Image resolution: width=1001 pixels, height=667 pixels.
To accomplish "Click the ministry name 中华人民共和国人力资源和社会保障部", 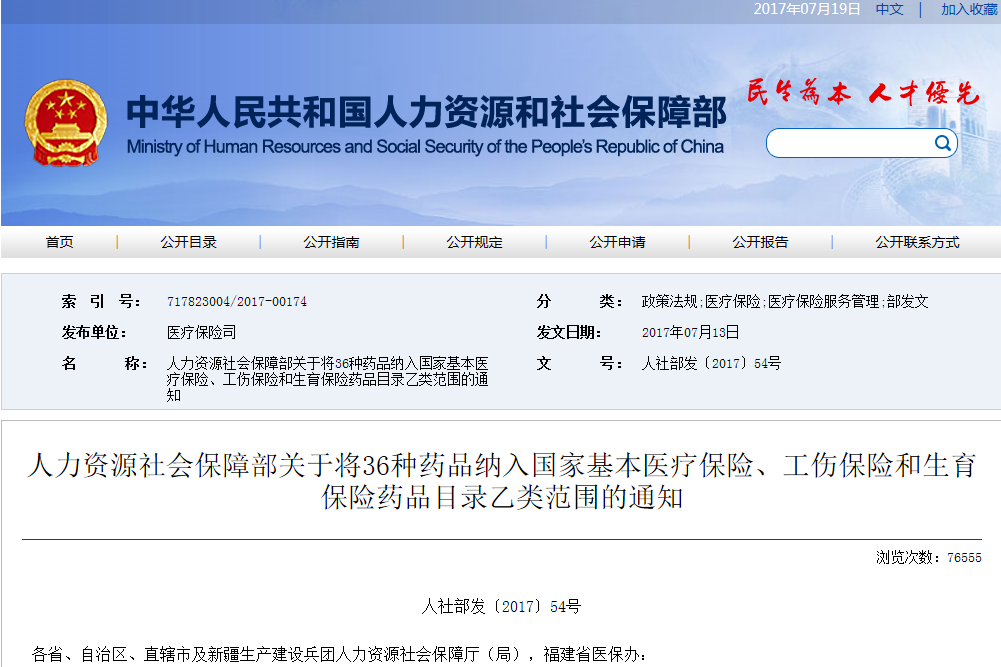I will [426, 112].
